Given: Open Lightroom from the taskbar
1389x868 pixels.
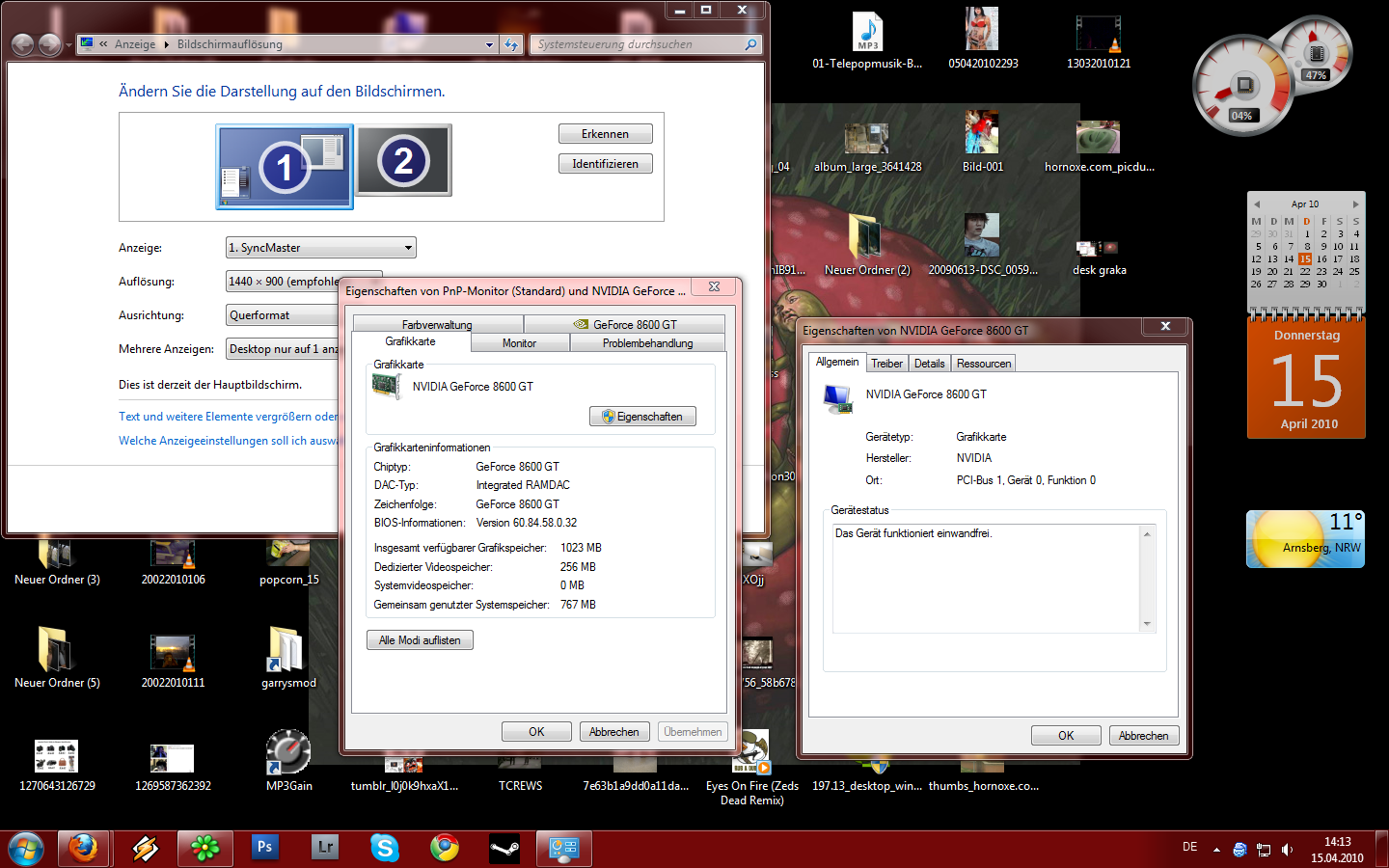Looking at the screenshot, I should (x=325, y=848).
